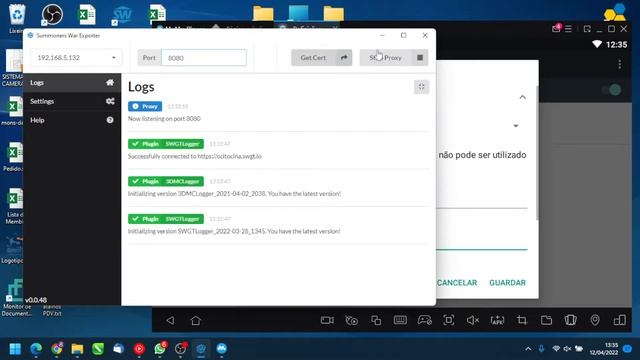
Task: Open the Settings menu item
Action: [72, 101]
